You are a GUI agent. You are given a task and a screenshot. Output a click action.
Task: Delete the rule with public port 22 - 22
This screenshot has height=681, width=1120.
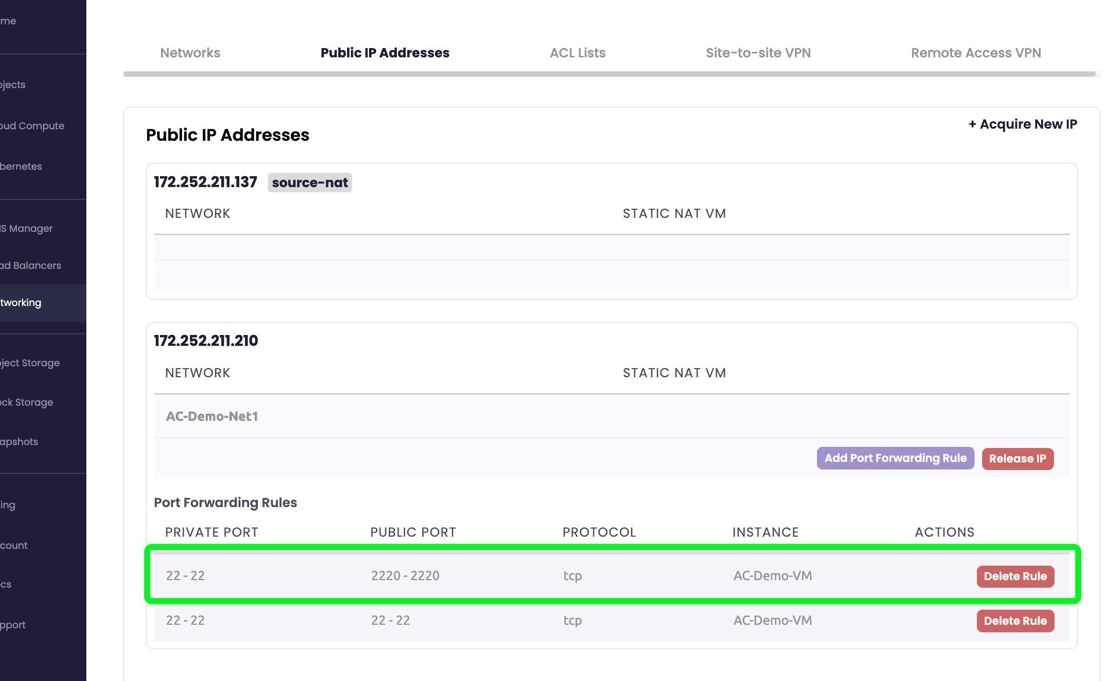[1014, 621]
